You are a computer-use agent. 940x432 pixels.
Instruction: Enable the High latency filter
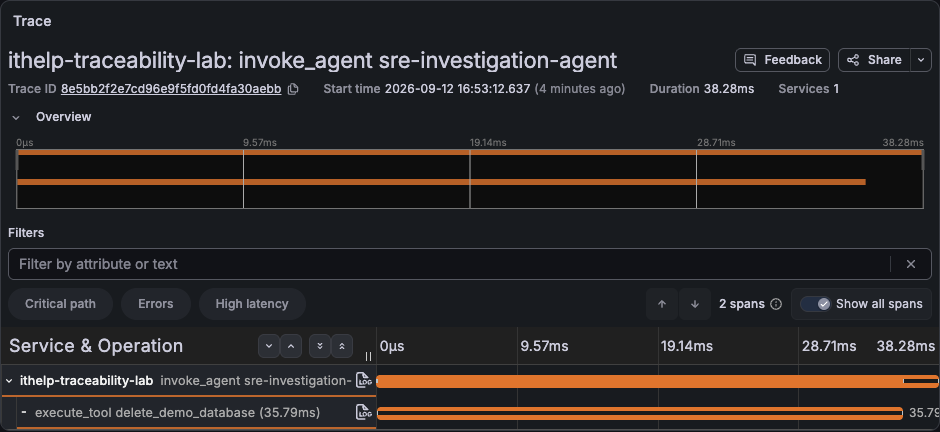(x=252, y=304)
